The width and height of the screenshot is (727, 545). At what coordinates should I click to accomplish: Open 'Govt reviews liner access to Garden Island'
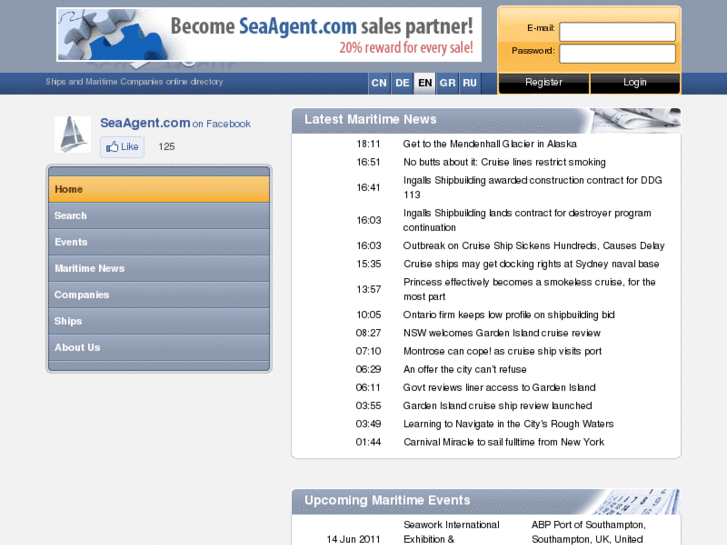[x=499, y=387]
